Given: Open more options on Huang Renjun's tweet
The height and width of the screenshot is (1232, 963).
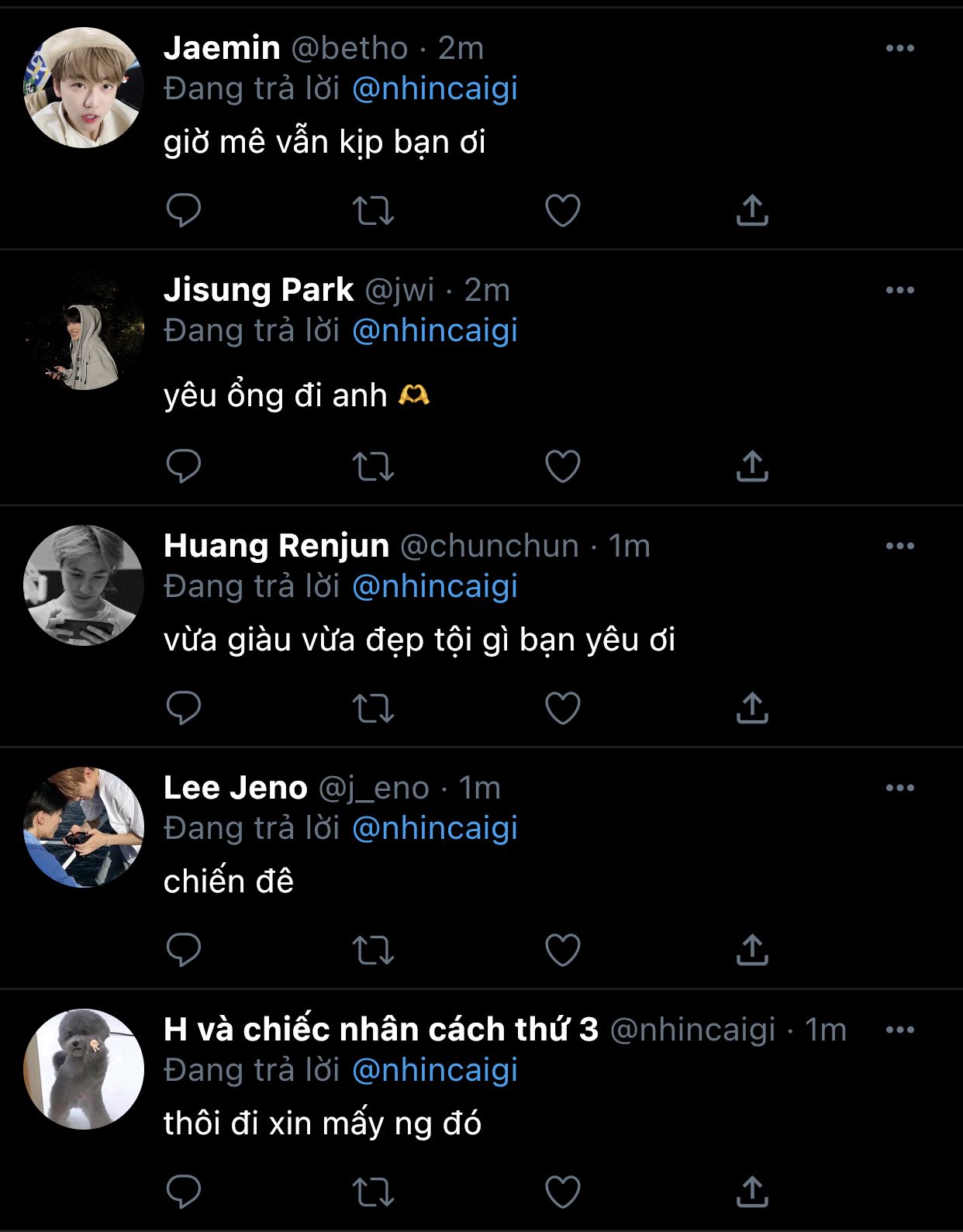Looking at the screenshot, I should 899,546.
